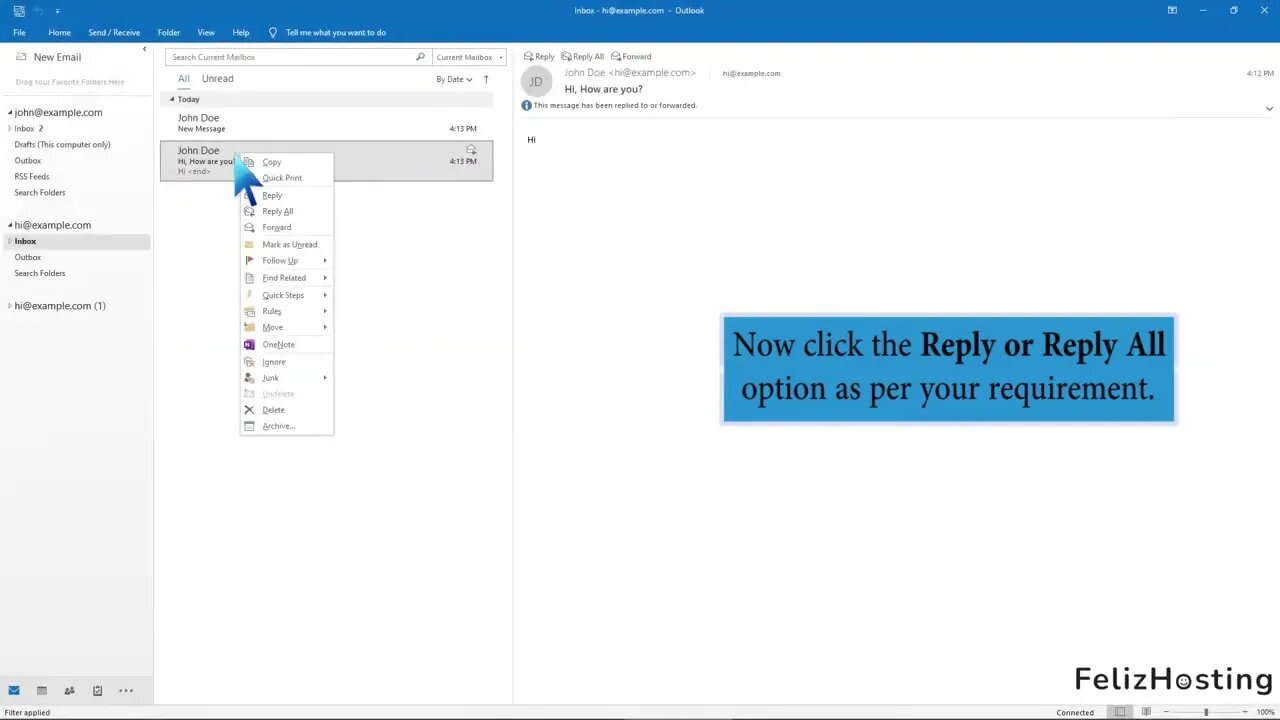1280x720 pixels.
Task: Open the Folder ribbon tab
Action: [169, 33]
